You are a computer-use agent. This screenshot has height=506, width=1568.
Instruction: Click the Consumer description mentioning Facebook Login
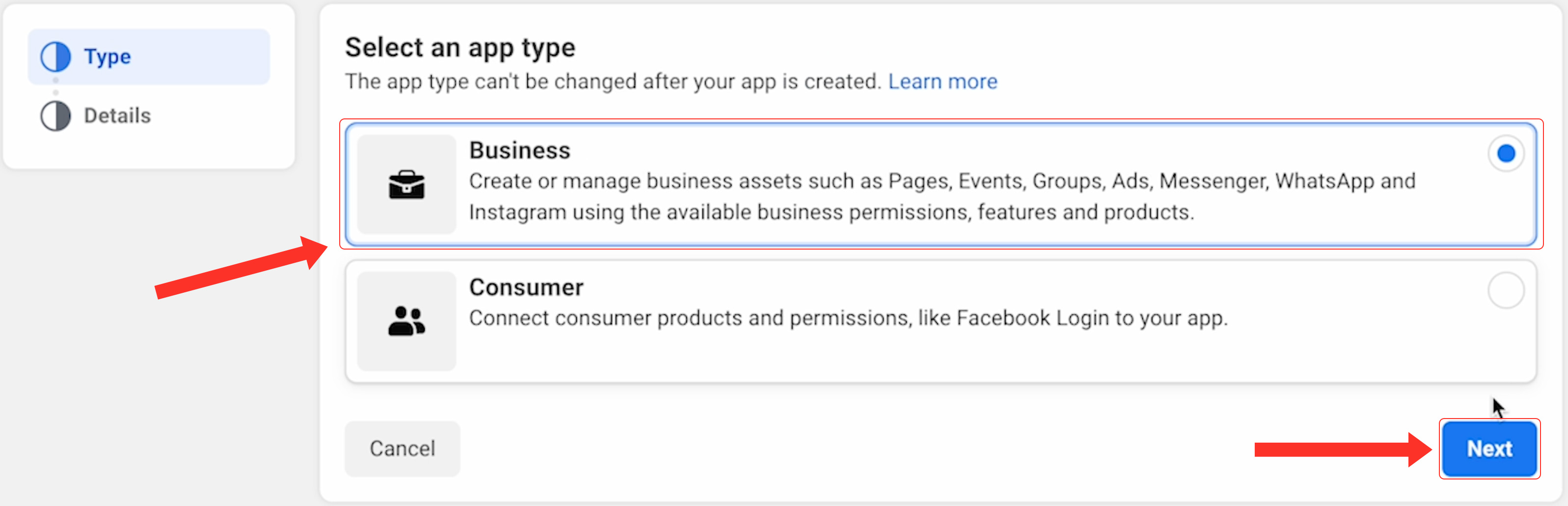click(848, 318)
